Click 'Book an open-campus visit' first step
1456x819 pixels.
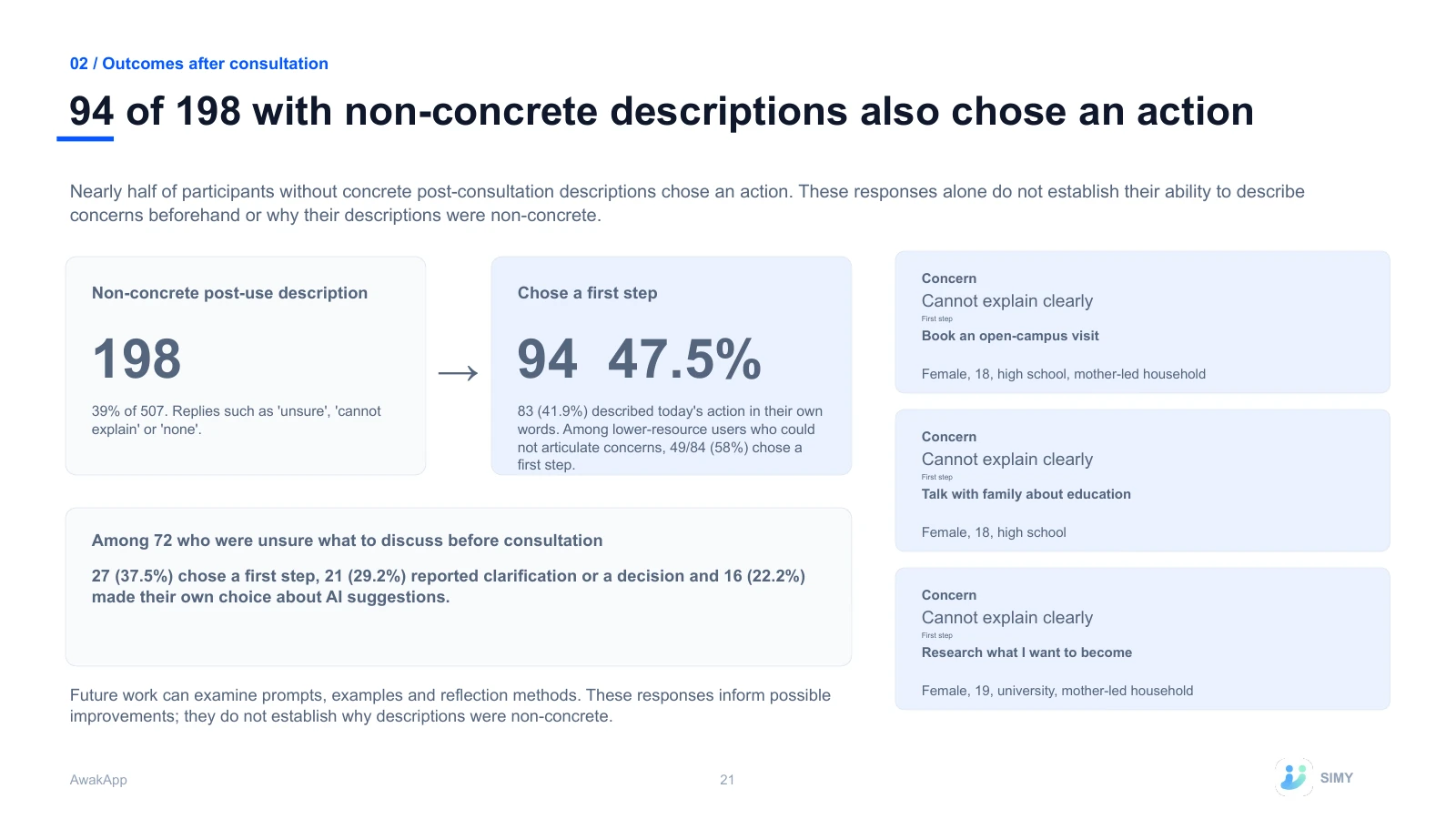pos(1010,336)
